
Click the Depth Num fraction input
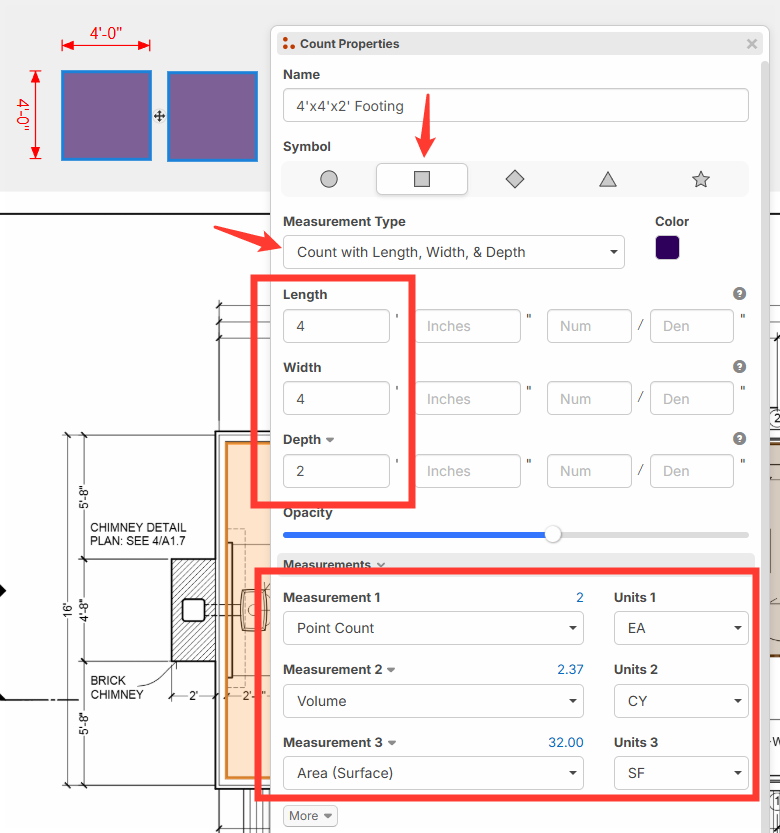(589, 471)
